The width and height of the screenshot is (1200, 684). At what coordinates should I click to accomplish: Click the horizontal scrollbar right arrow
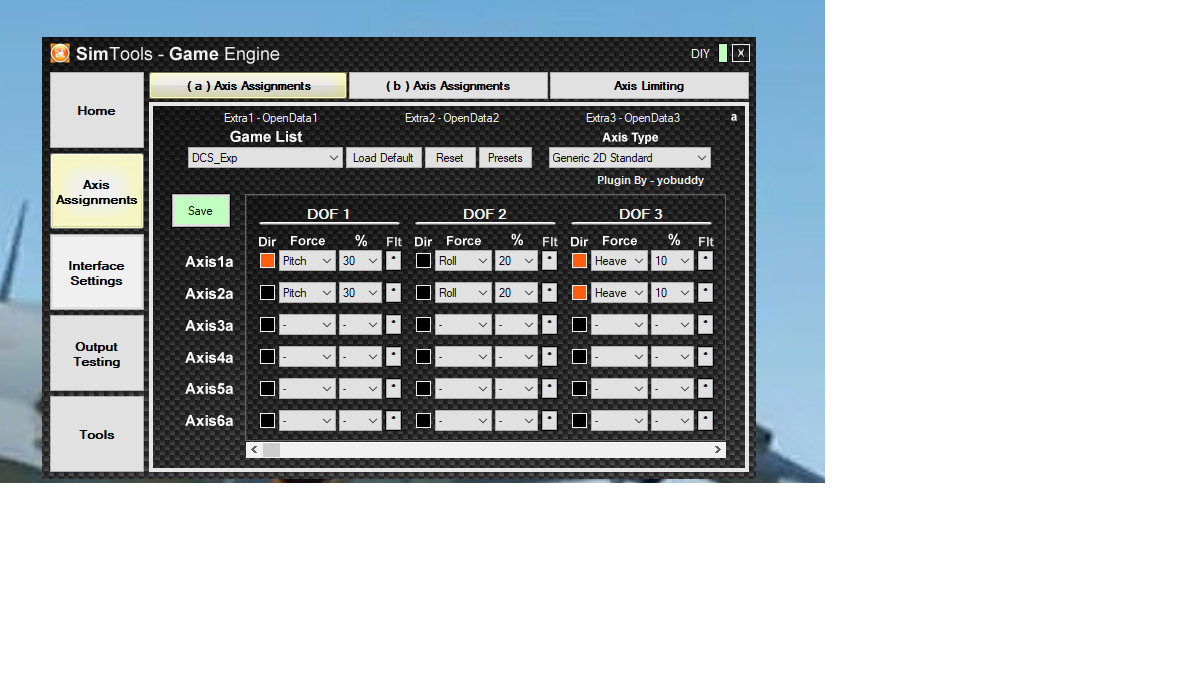717,450
